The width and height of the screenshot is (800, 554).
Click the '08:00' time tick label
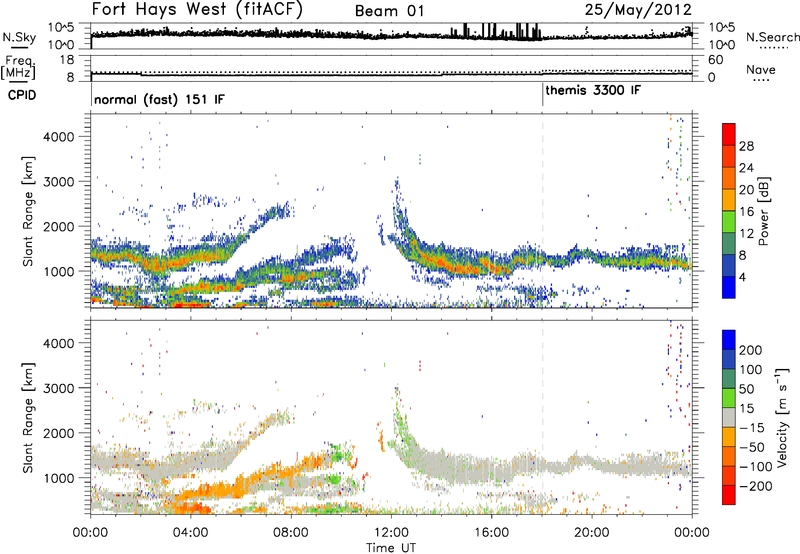(291, 533)
